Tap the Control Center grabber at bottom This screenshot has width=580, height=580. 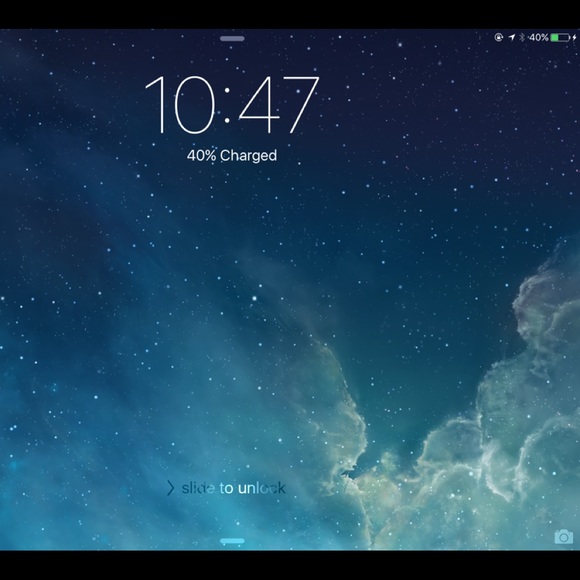232,541
